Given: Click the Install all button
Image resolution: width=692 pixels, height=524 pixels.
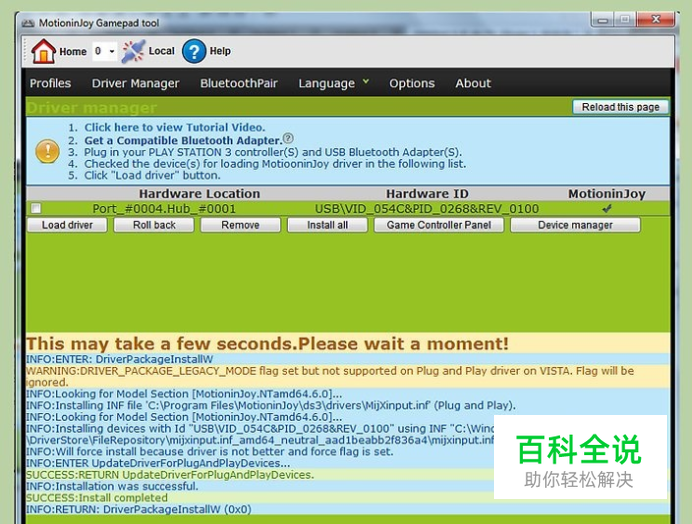Looking at the screenshot, I should 327,225.
